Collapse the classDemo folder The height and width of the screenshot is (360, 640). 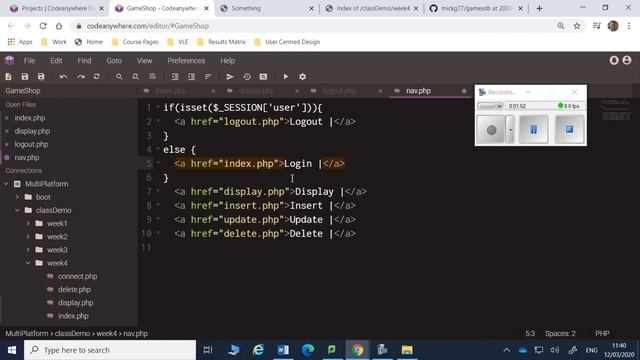click(x=17, y=210)
